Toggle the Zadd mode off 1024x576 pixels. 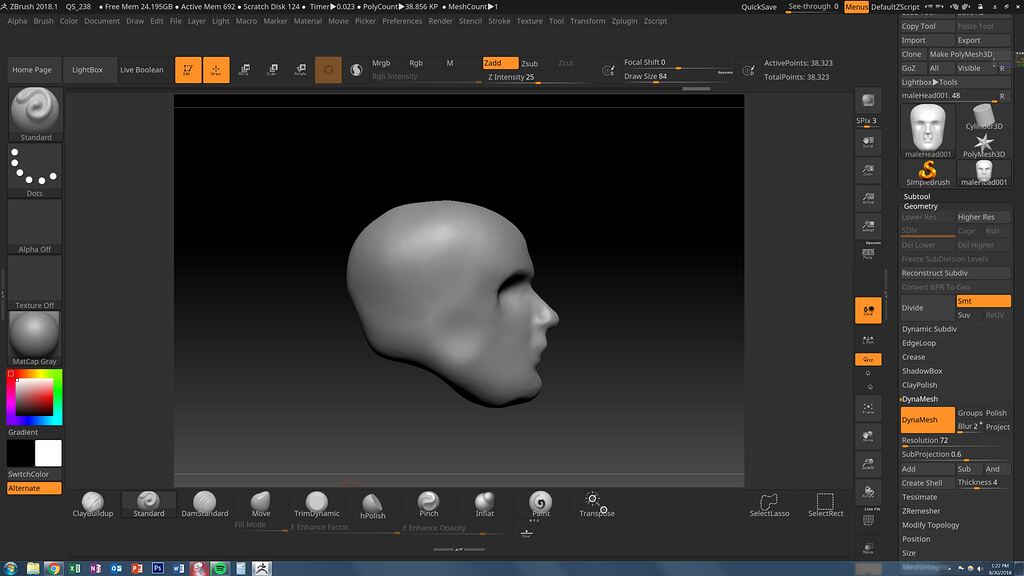coord(499,63)
